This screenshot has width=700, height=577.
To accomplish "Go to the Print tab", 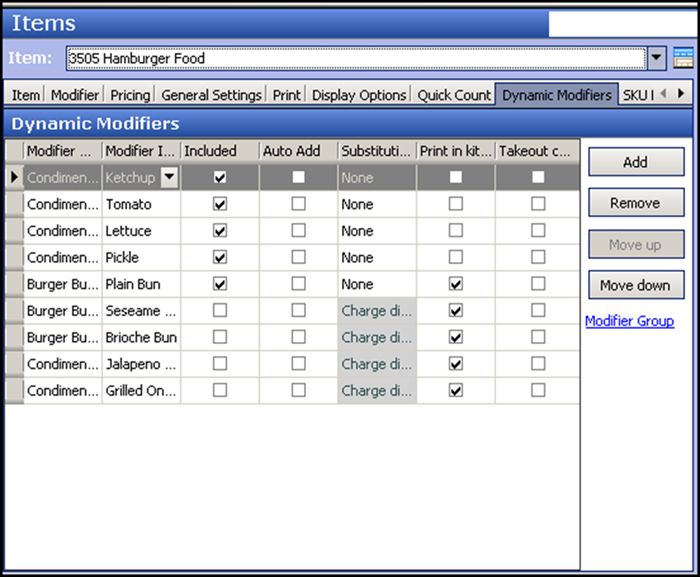I will [287, 95].
